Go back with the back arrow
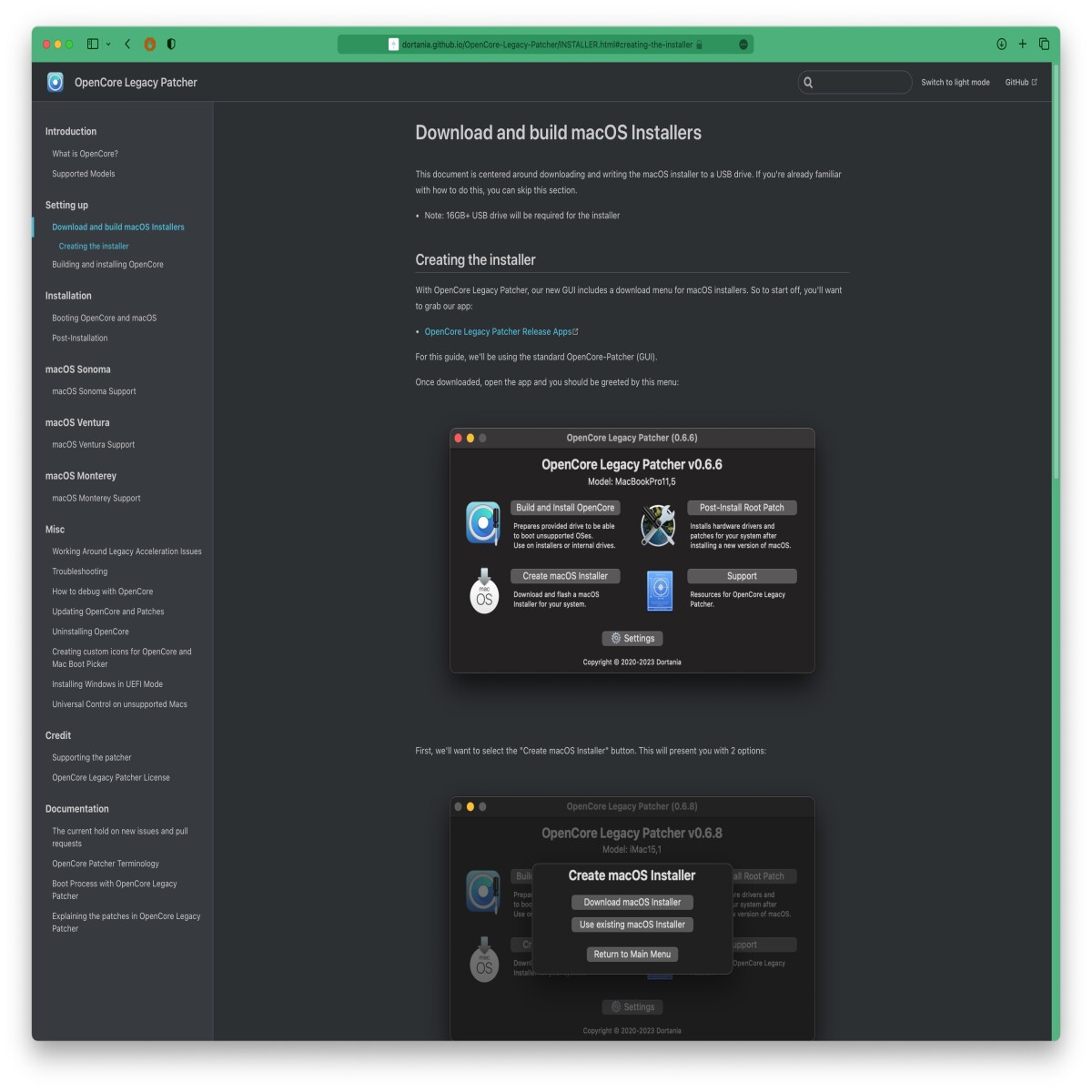1092x1092 pixels. [127, 44]
